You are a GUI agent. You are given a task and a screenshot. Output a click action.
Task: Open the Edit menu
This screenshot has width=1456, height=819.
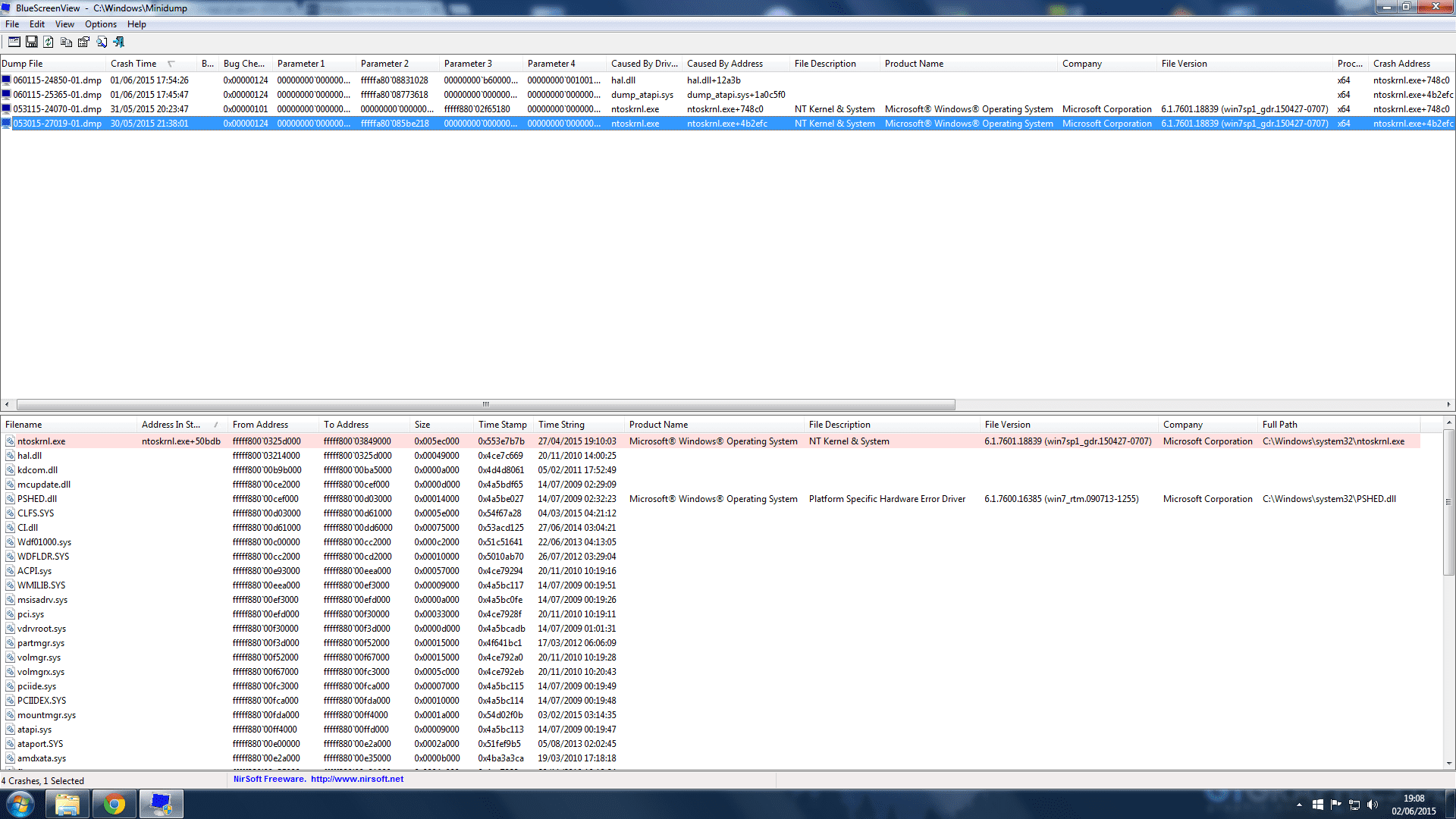pyautogui.click(x=37, y=24)
